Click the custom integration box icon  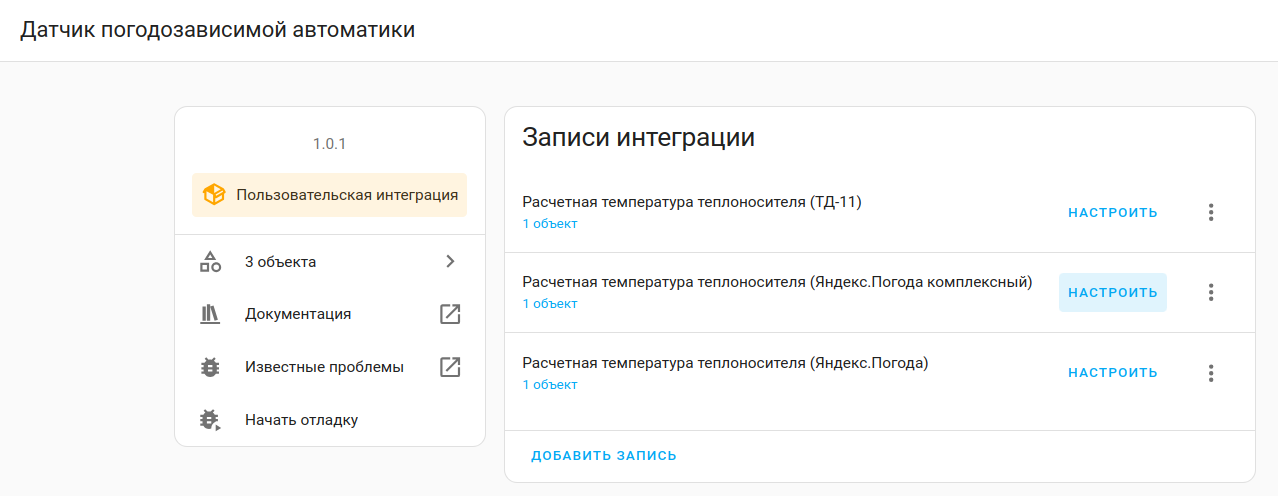(213, 194)
